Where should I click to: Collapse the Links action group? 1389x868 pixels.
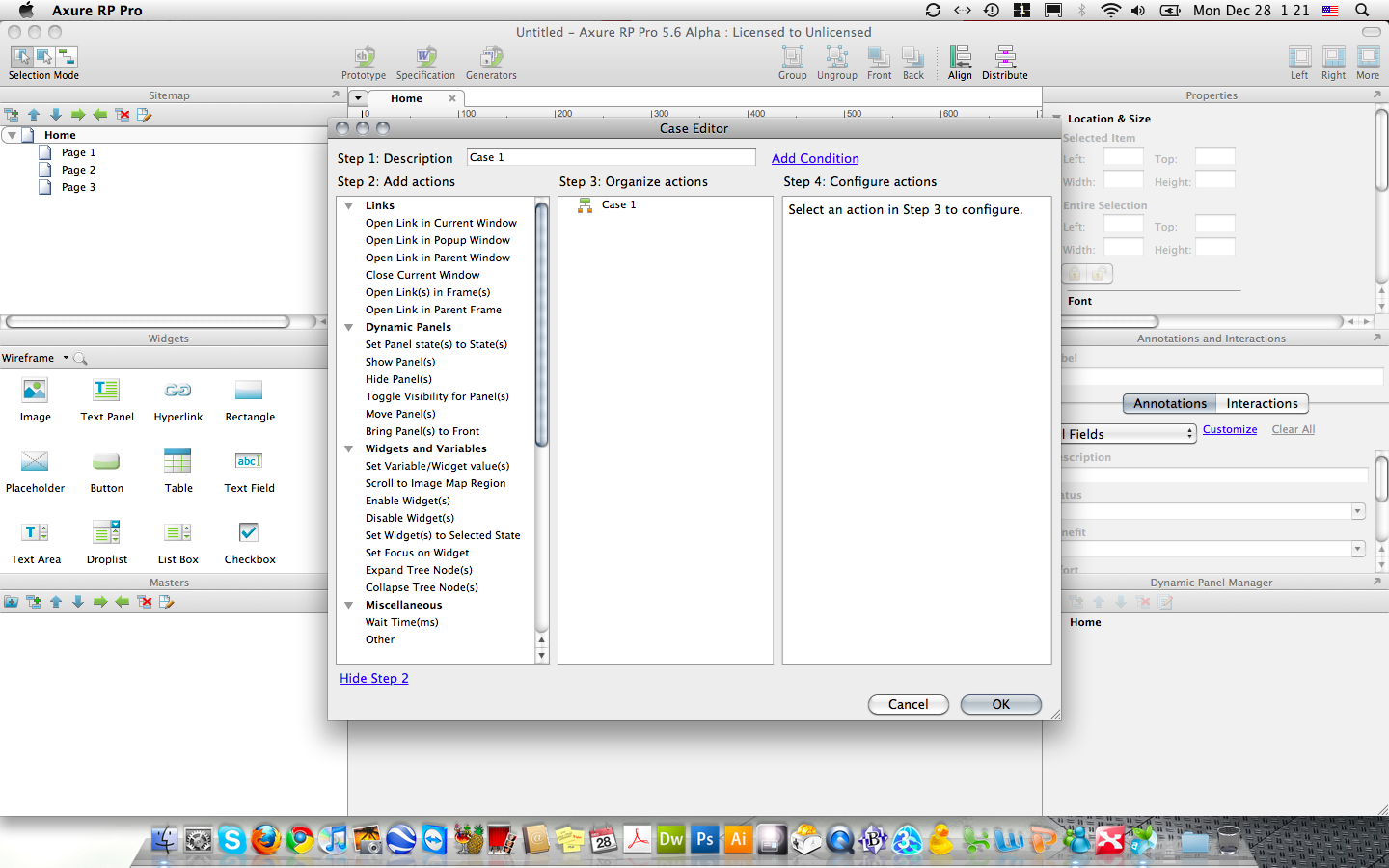coord(349,206)
